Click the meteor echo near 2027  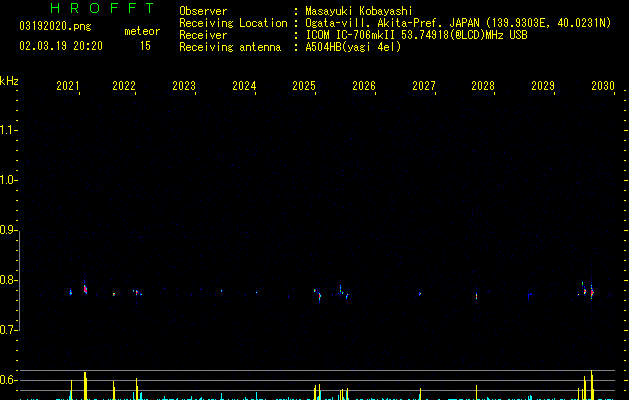coord(420,294)
